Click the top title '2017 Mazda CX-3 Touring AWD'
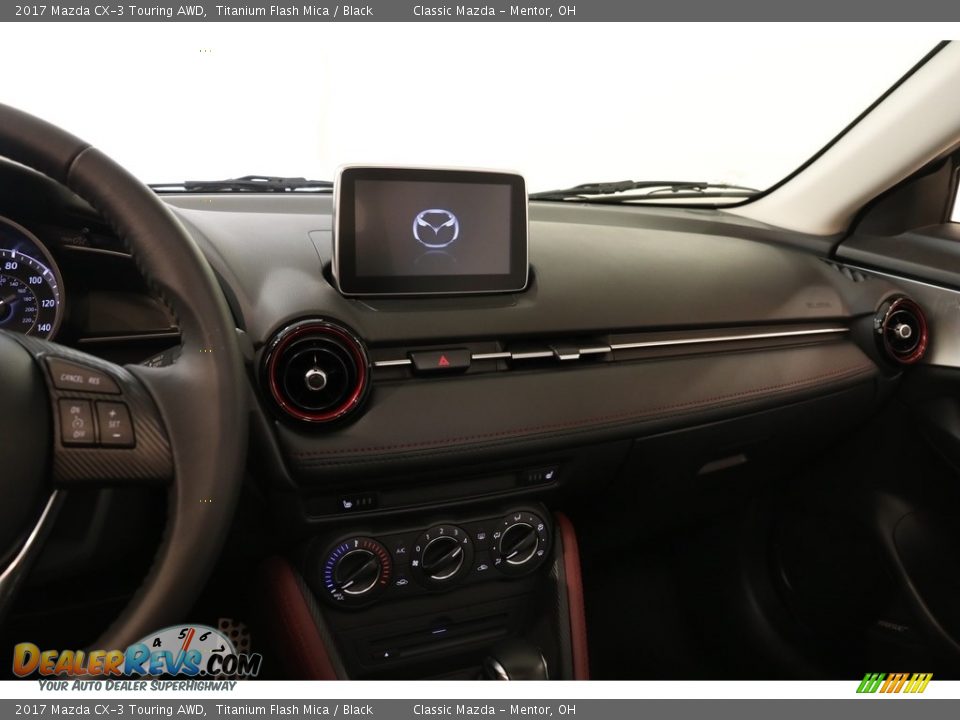960x720 pixels. pos(111,11)
